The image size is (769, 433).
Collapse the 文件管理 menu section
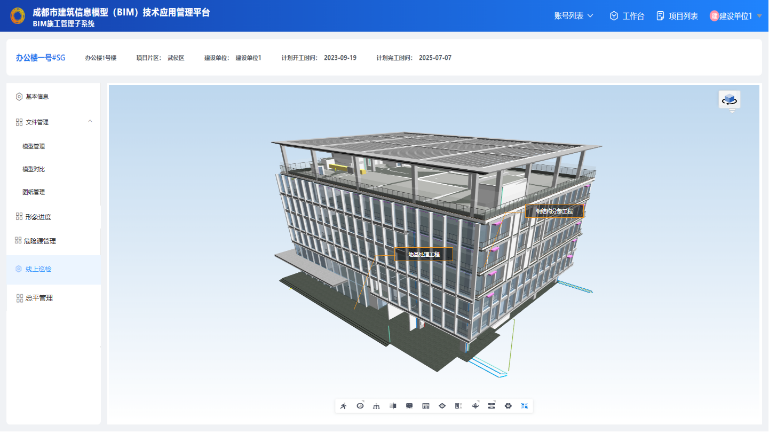pyautogui.click(x=90, y=122)
